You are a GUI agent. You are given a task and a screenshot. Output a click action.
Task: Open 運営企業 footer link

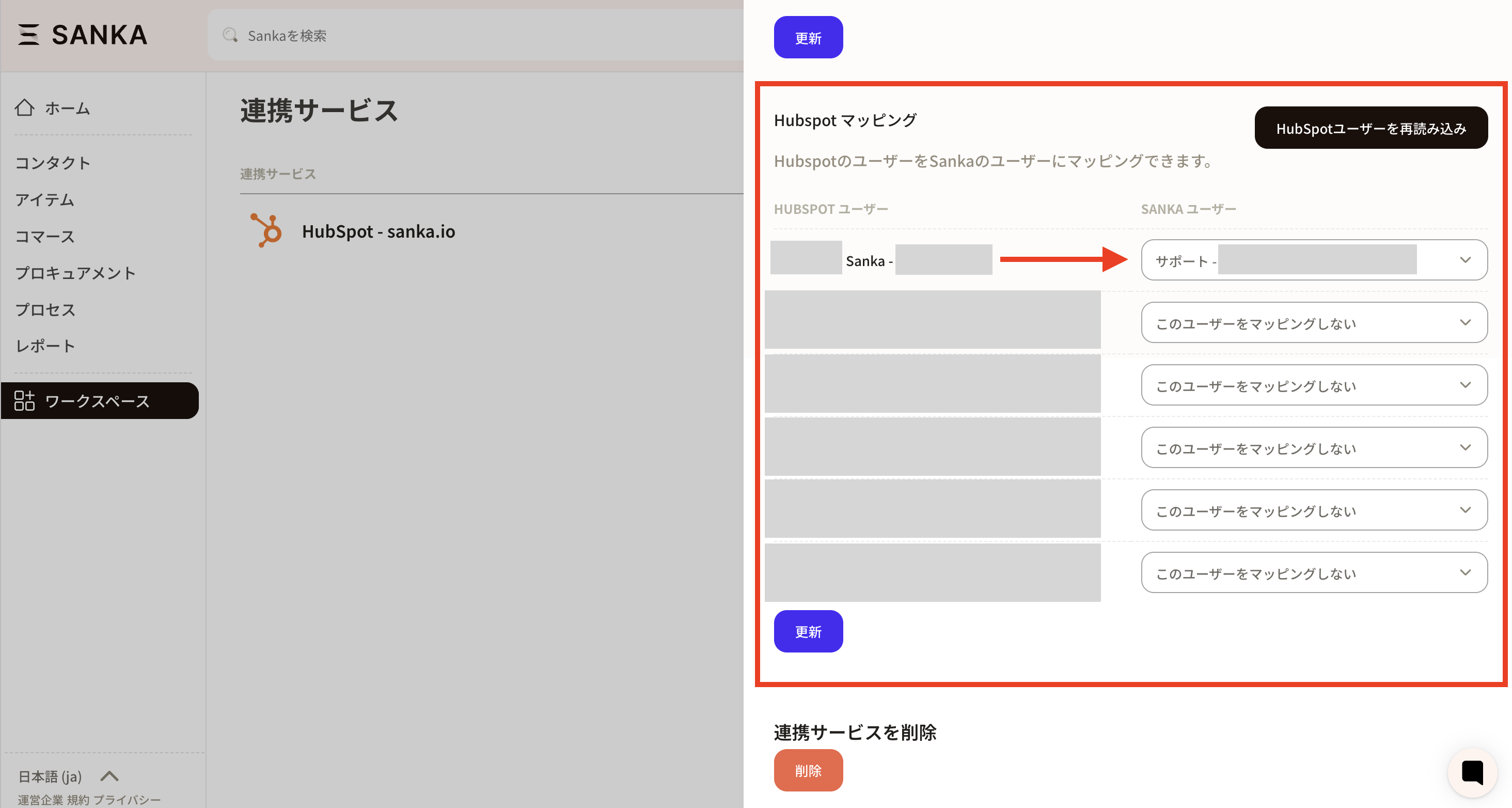pyautogui.click(x=40, y=800)
